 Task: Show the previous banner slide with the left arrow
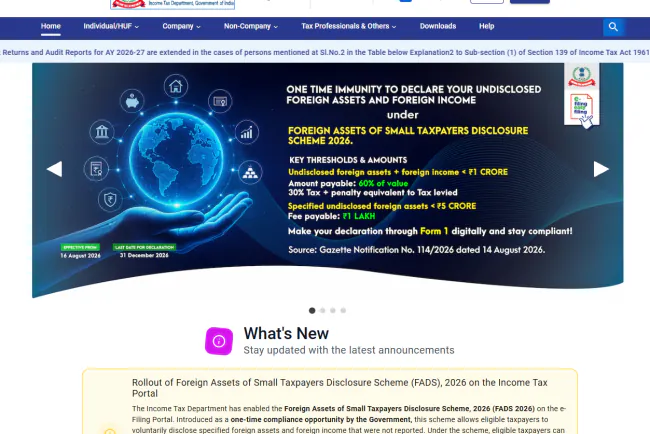[x=54, y=169]
